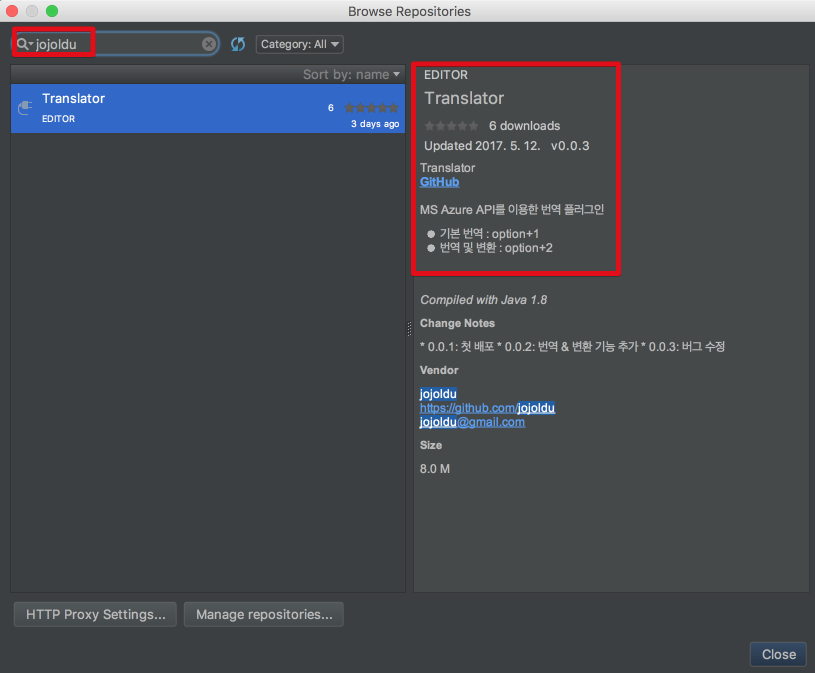The image size is (815, 673).
Task: Click download count 6 in the Translator row
Action: tap(331, 108)
